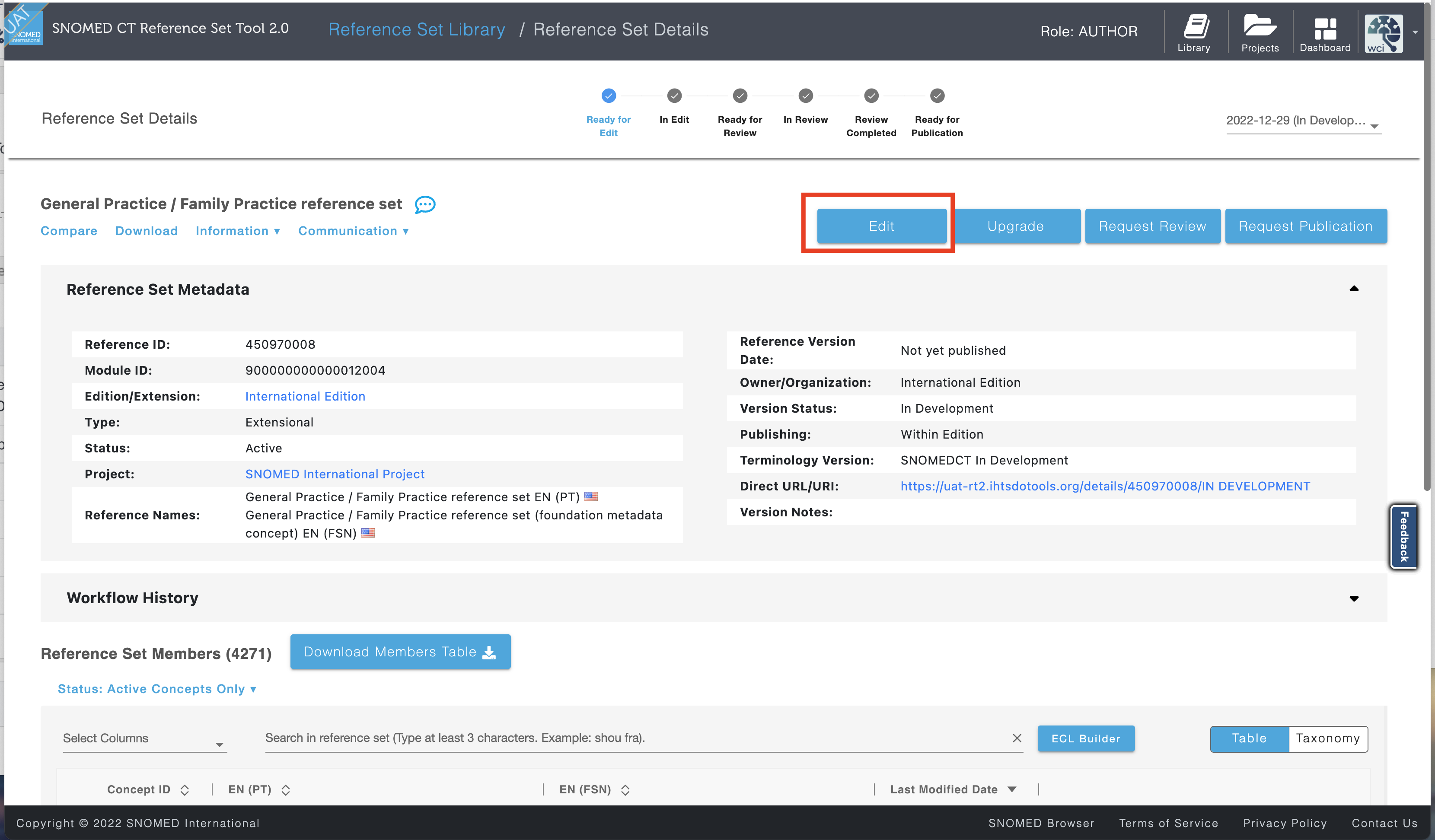
Task: Click the Ready for Review step circle
Action: [x=740, y=95]
